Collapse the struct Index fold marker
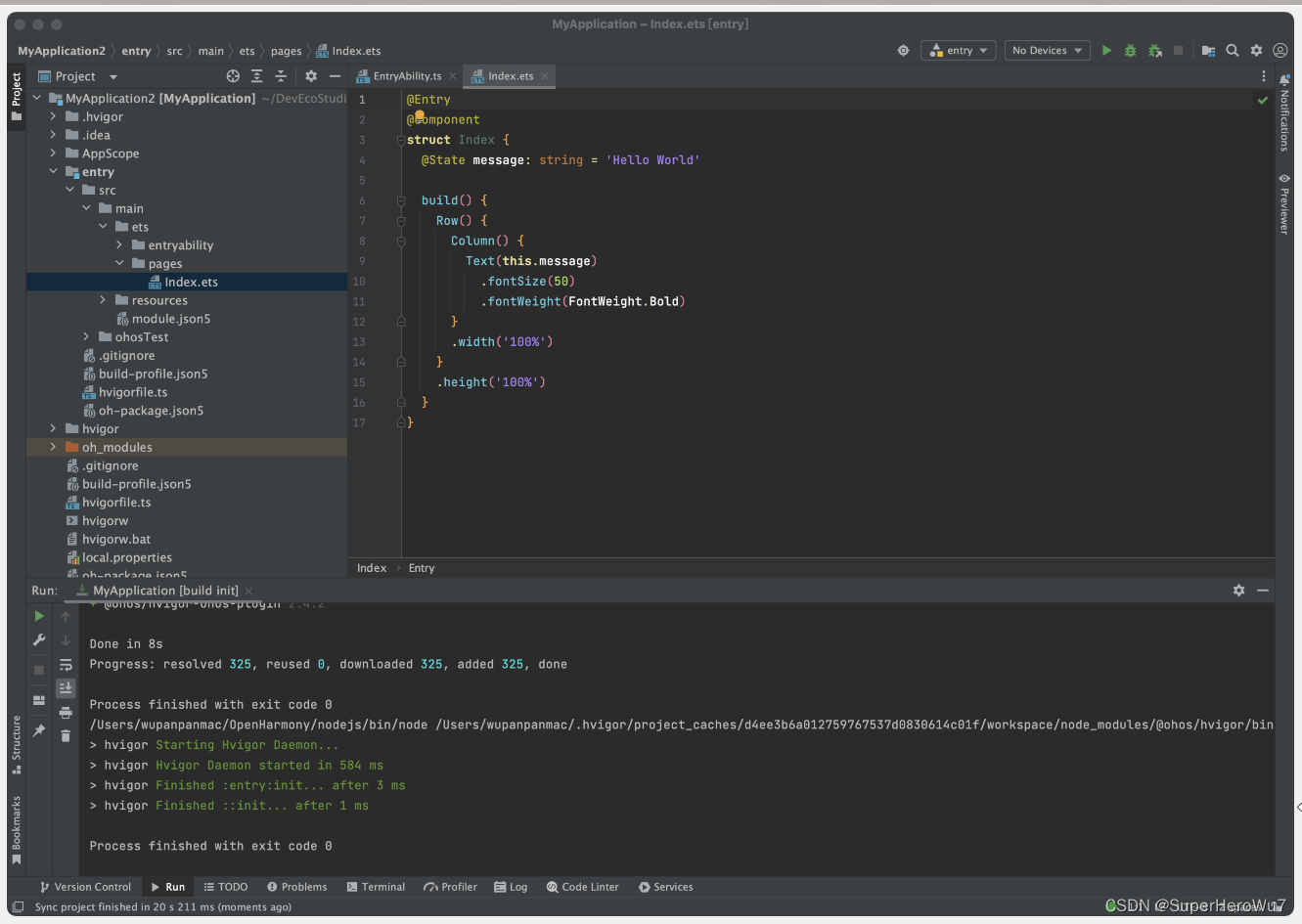The height and width of the screenshot is (924, 1302). (x=401, y=140)
